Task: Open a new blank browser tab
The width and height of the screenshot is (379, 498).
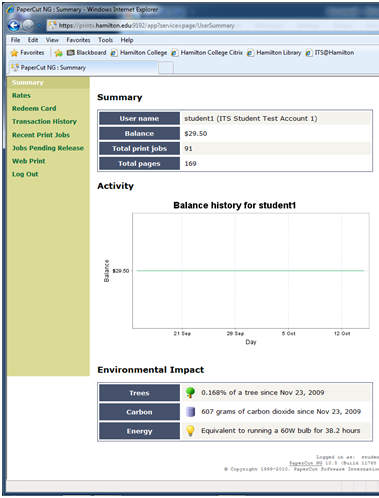Action: point(166,68)
